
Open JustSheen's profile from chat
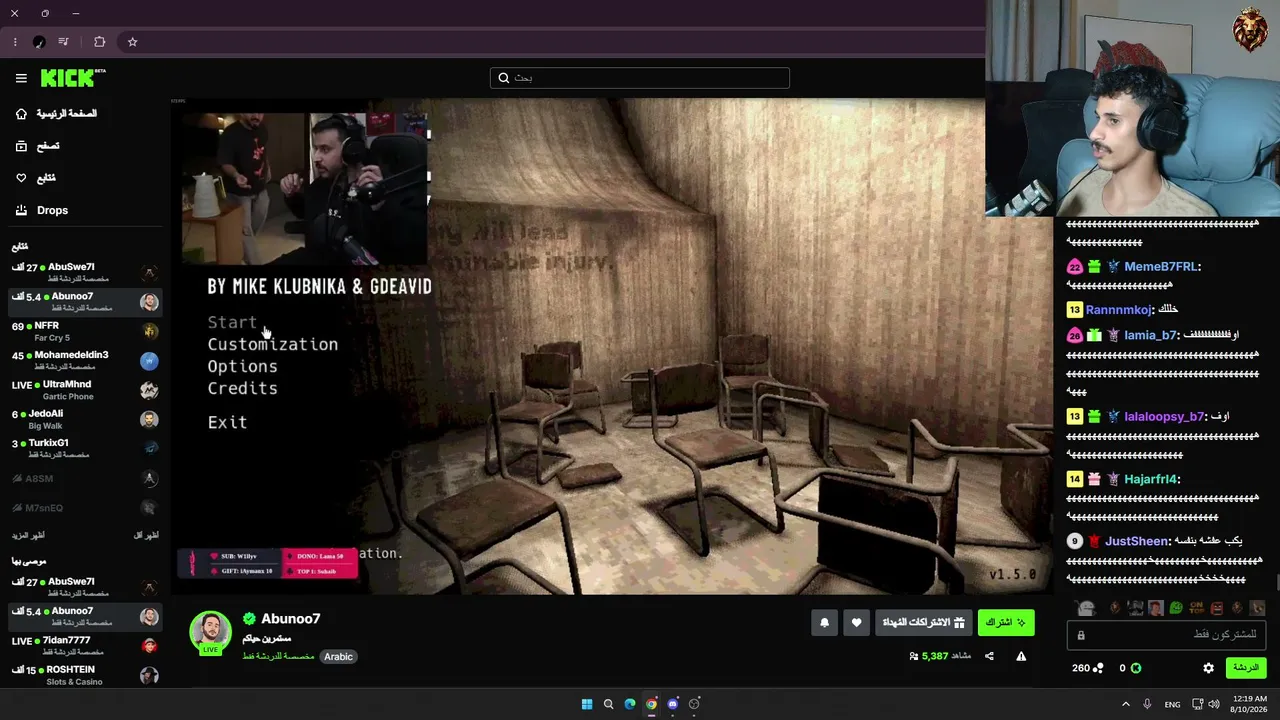click(x=1137, y=541)
